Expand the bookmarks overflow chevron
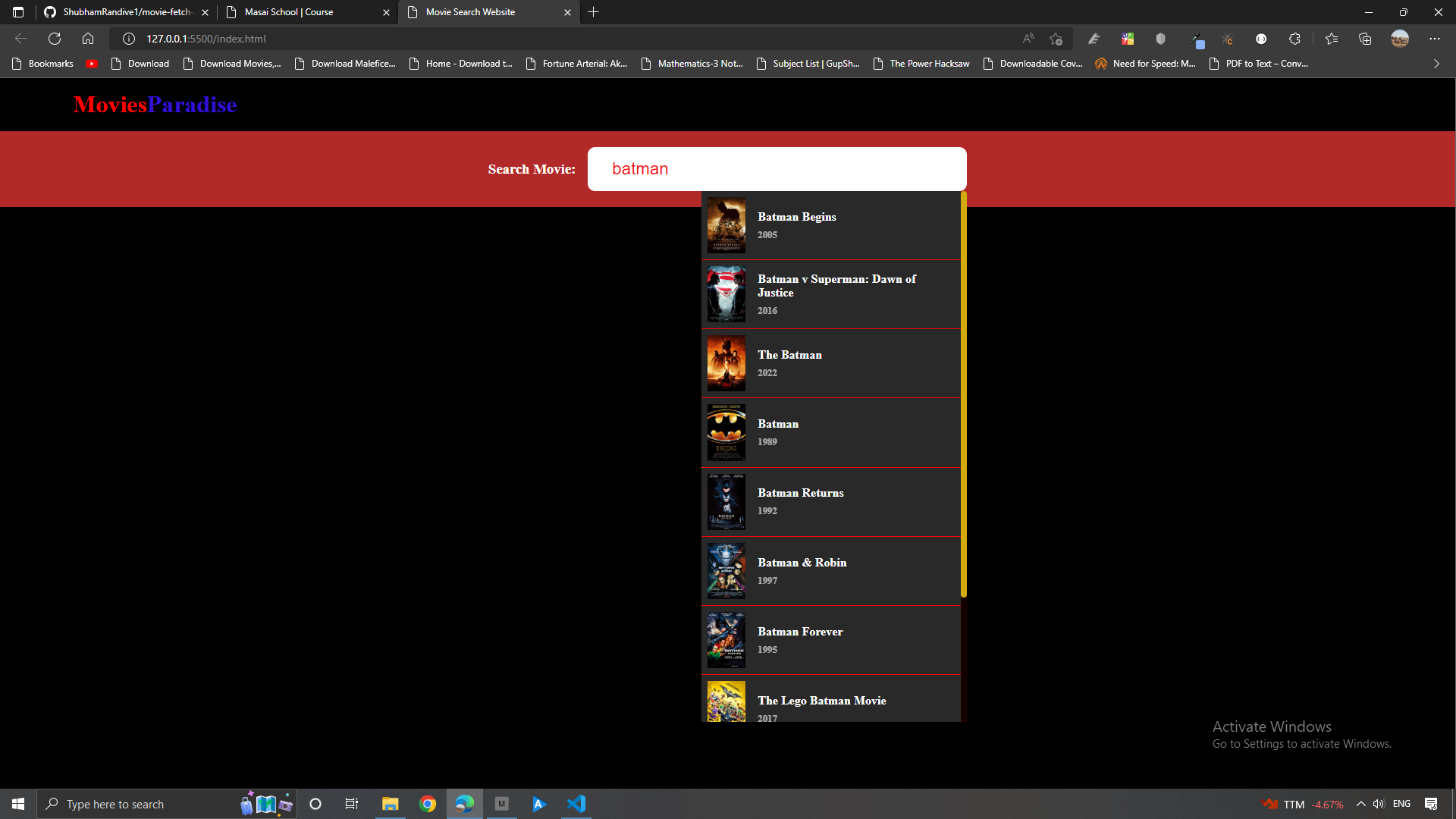This screenshot has height=819, width=1456. tap(1436, 64)
